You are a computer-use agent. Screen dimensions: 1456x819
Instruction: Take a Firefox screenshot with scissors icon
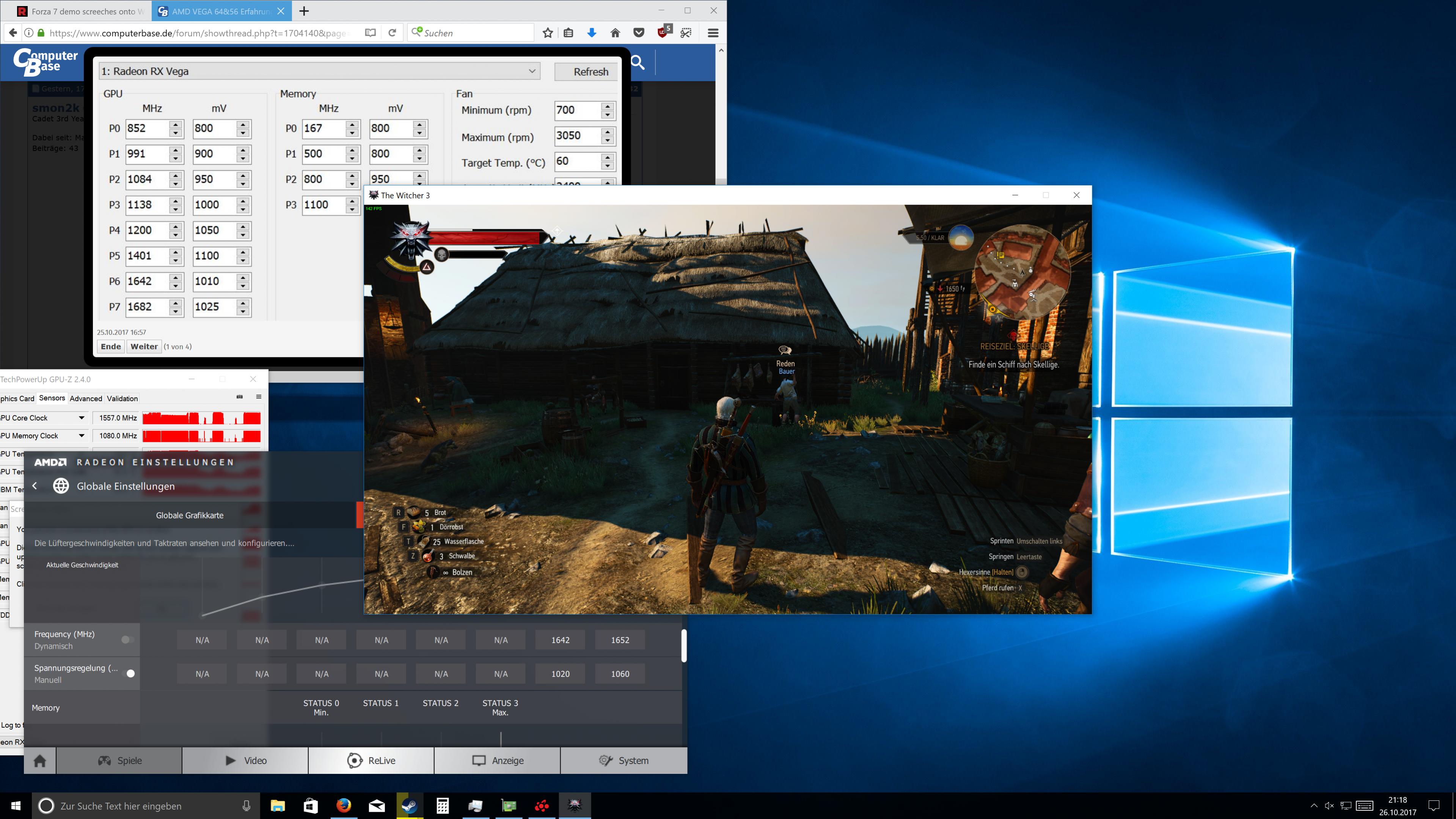point(686,33)
